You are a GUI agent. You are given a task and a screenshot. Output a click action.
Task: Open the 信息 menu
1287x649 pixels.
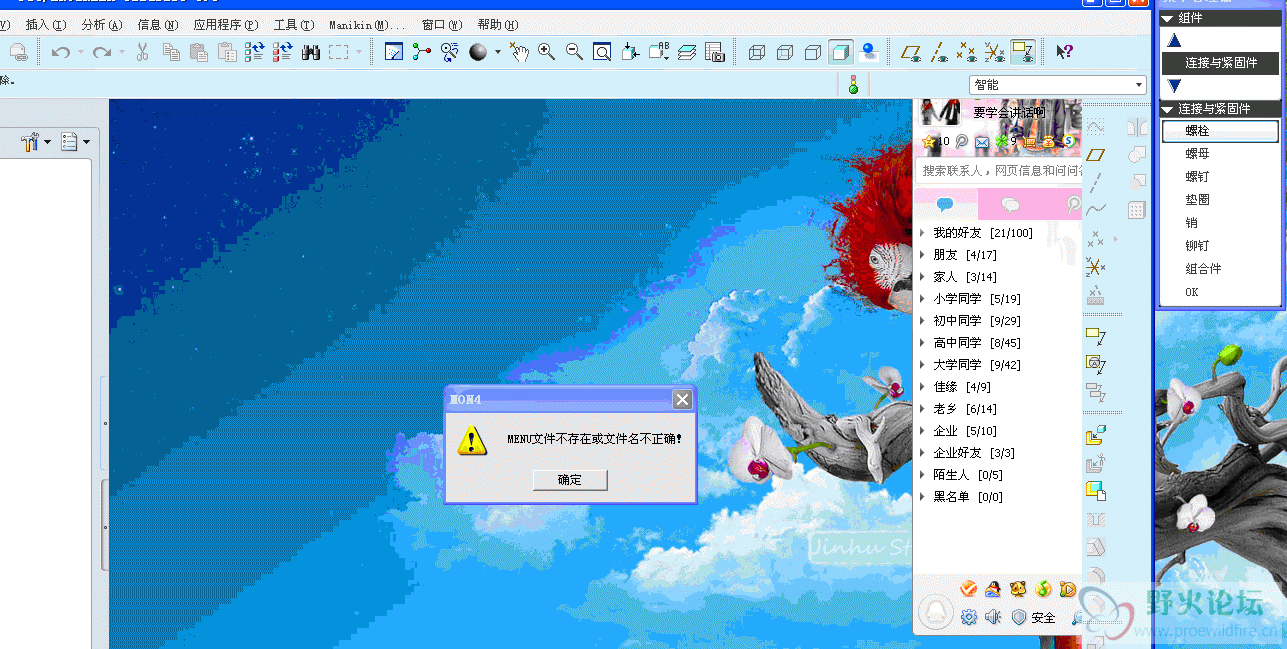coord(157,24)
